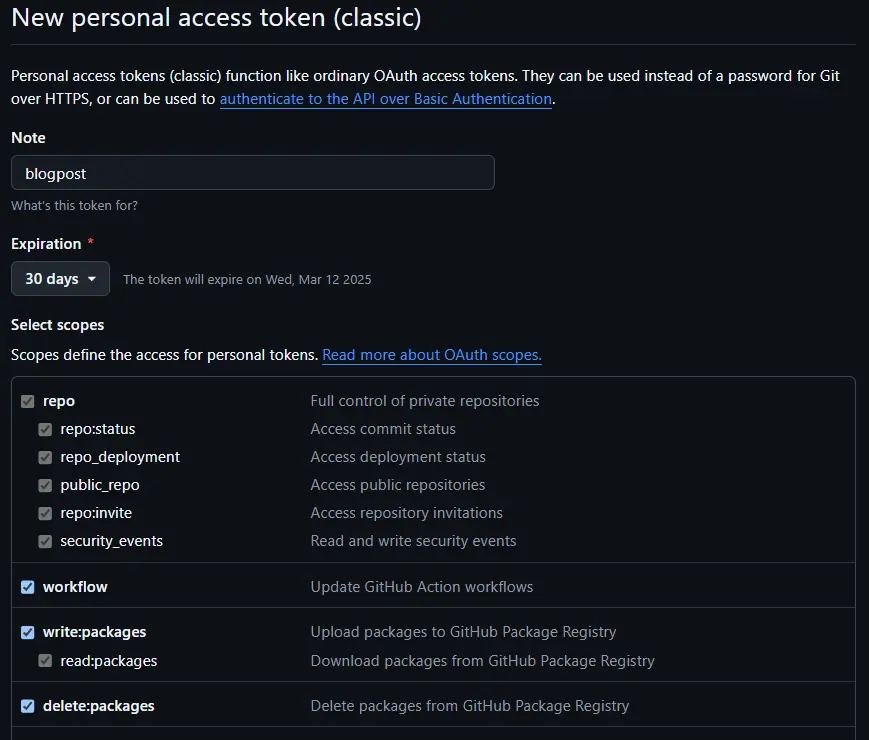Click 'Update GitHub Action workflows' description
The image size is (869, 740).
pos(422,587)
